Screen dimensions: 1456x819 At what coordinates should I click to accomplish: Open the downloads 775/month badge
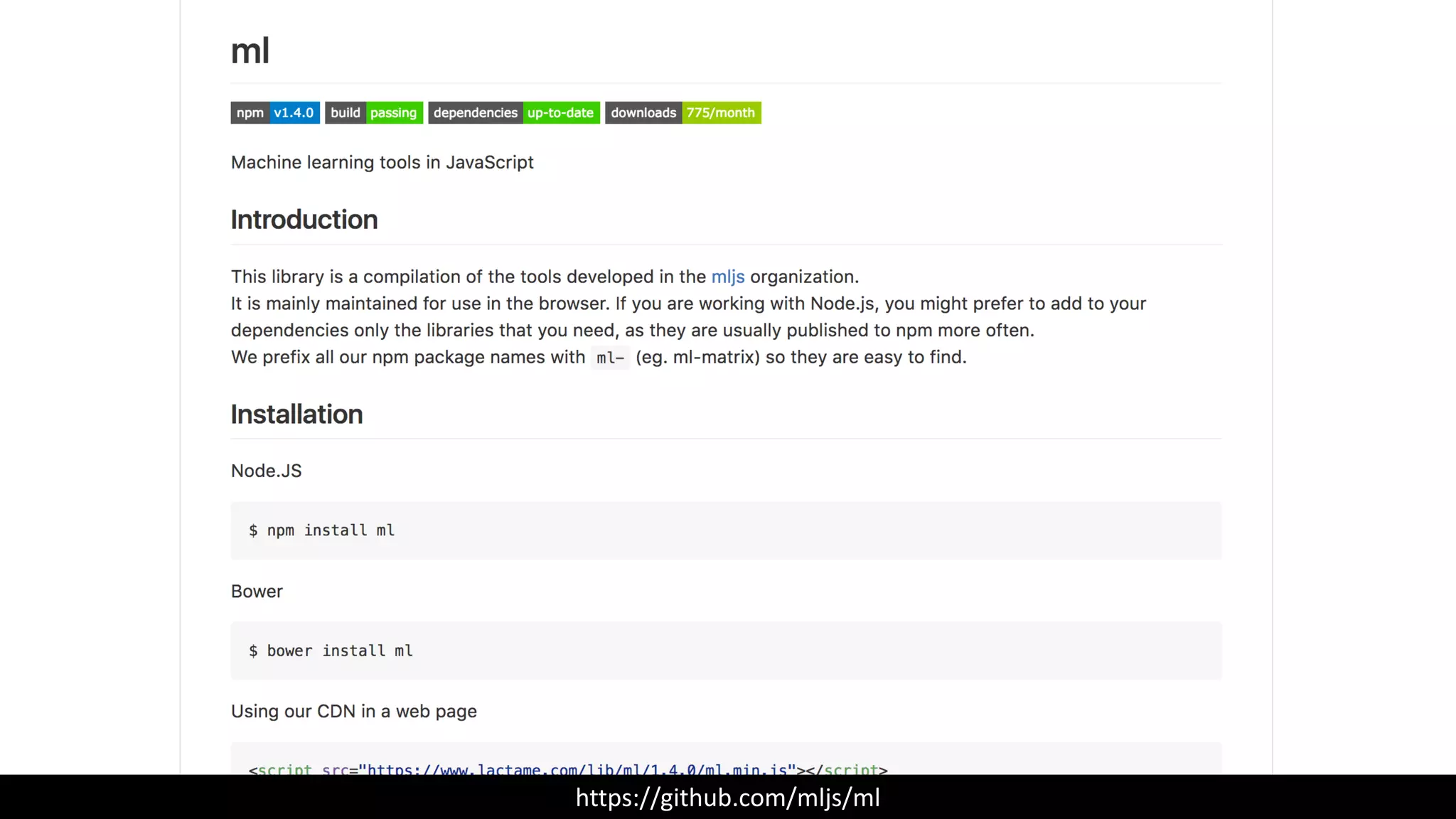pos(682,113)
